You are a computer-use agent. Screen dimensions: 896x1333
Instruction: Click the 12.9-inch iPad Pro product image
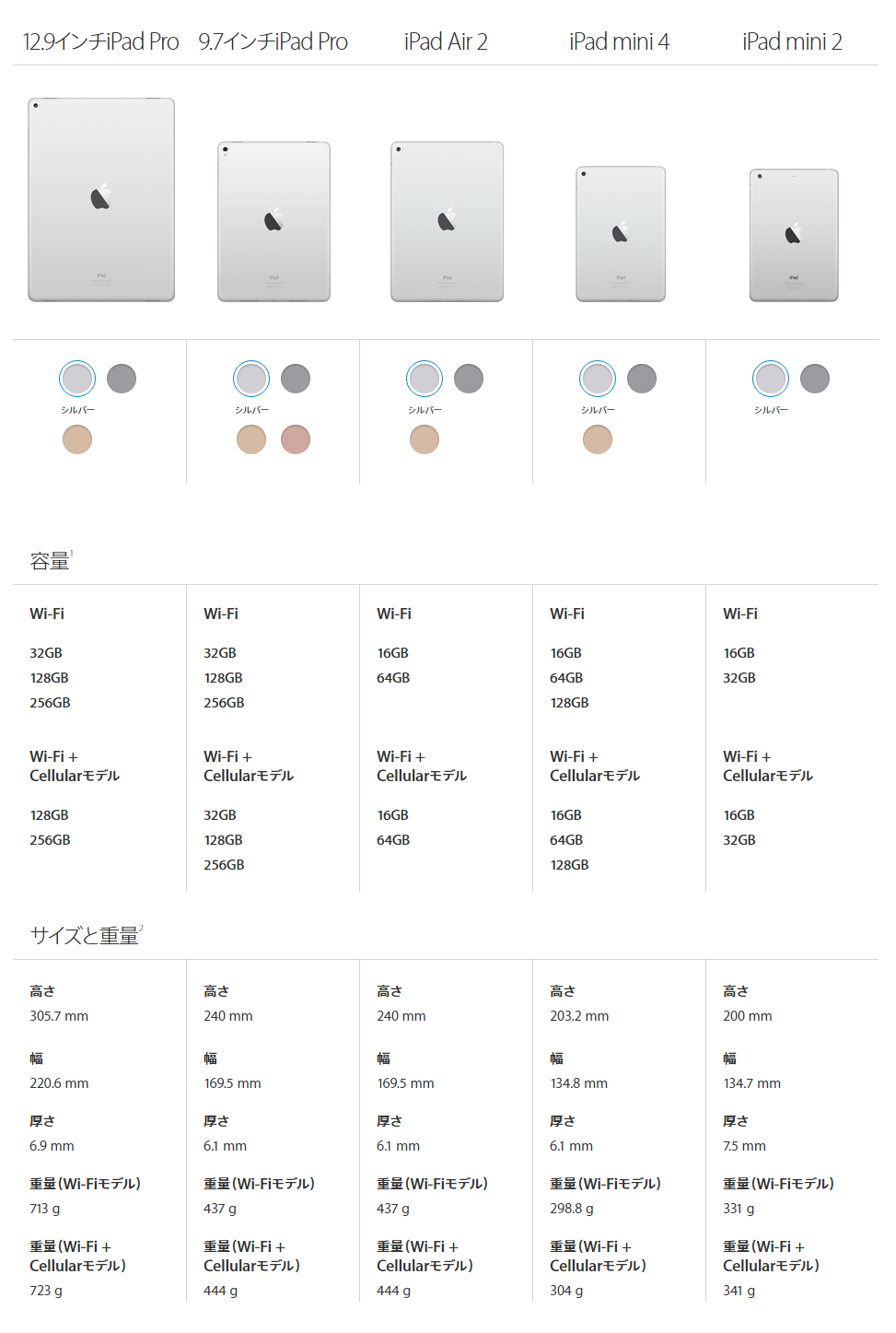pos(101,200)
